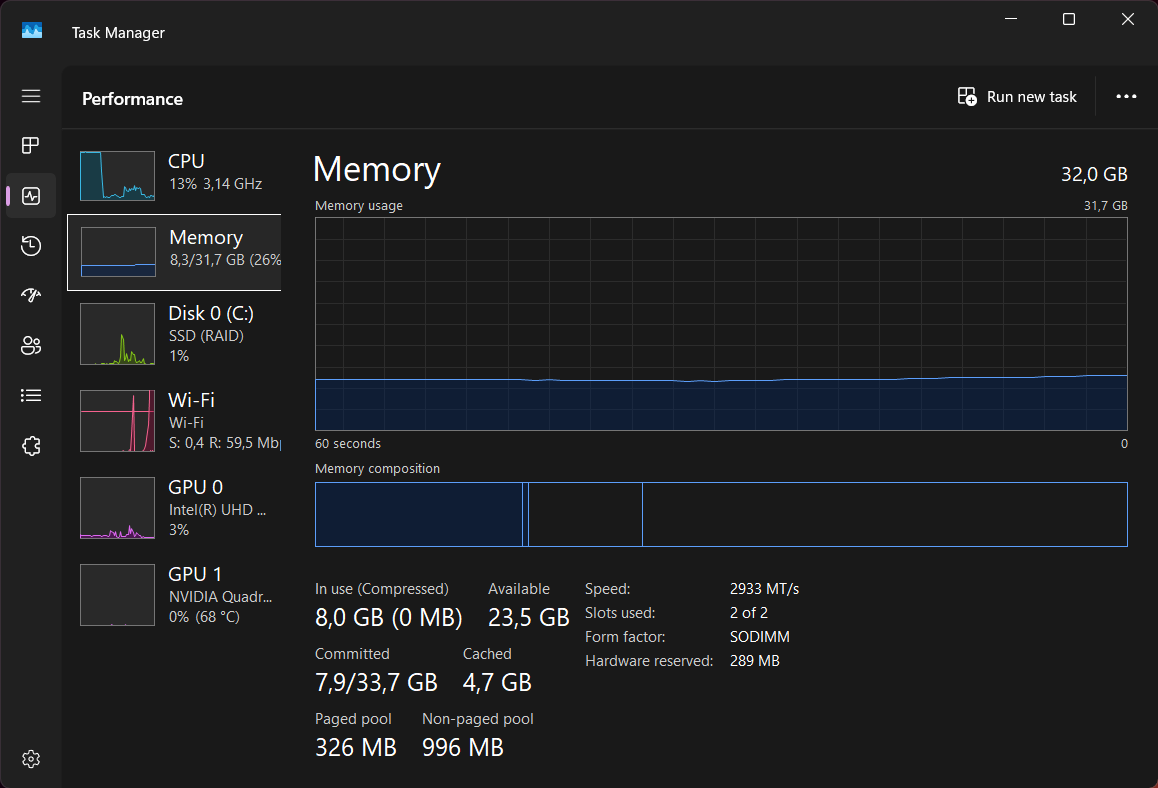Viewport: 1158px width, 788px height.
Task: Click the Speed value 2933 MT/s
Action: tap(764, 589)
